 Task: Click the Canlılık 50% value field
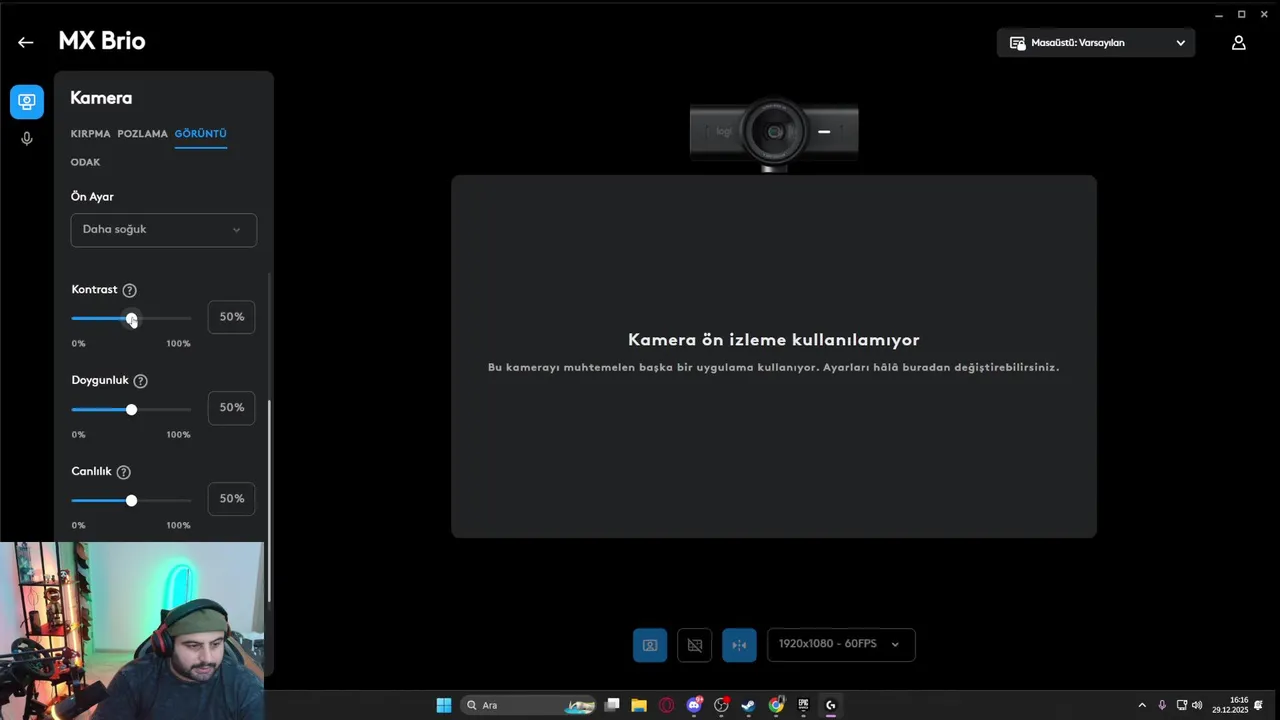click(231, 499)
